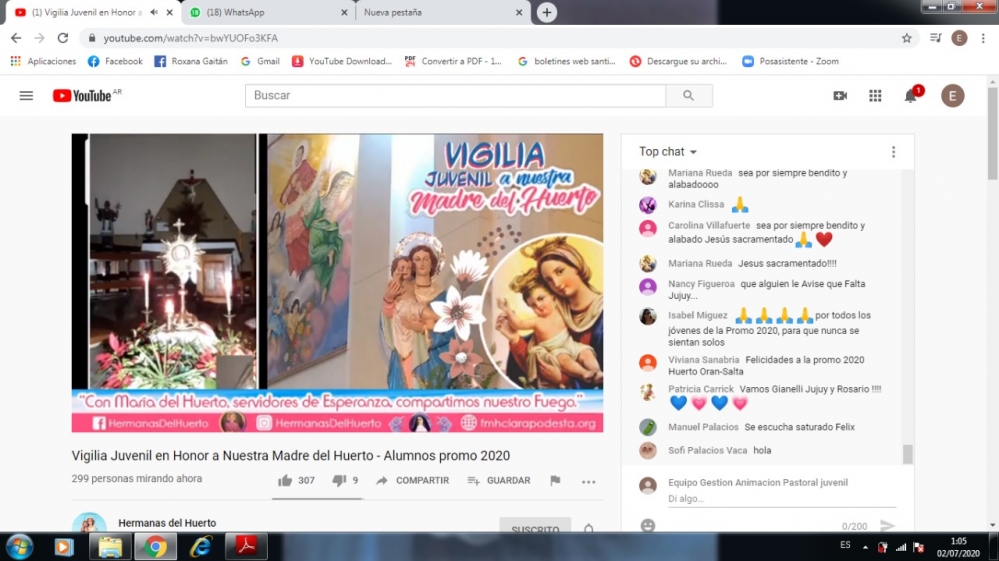
Task: Open the Aplicaciones bookmark
Action: click(x=43, y=61)
